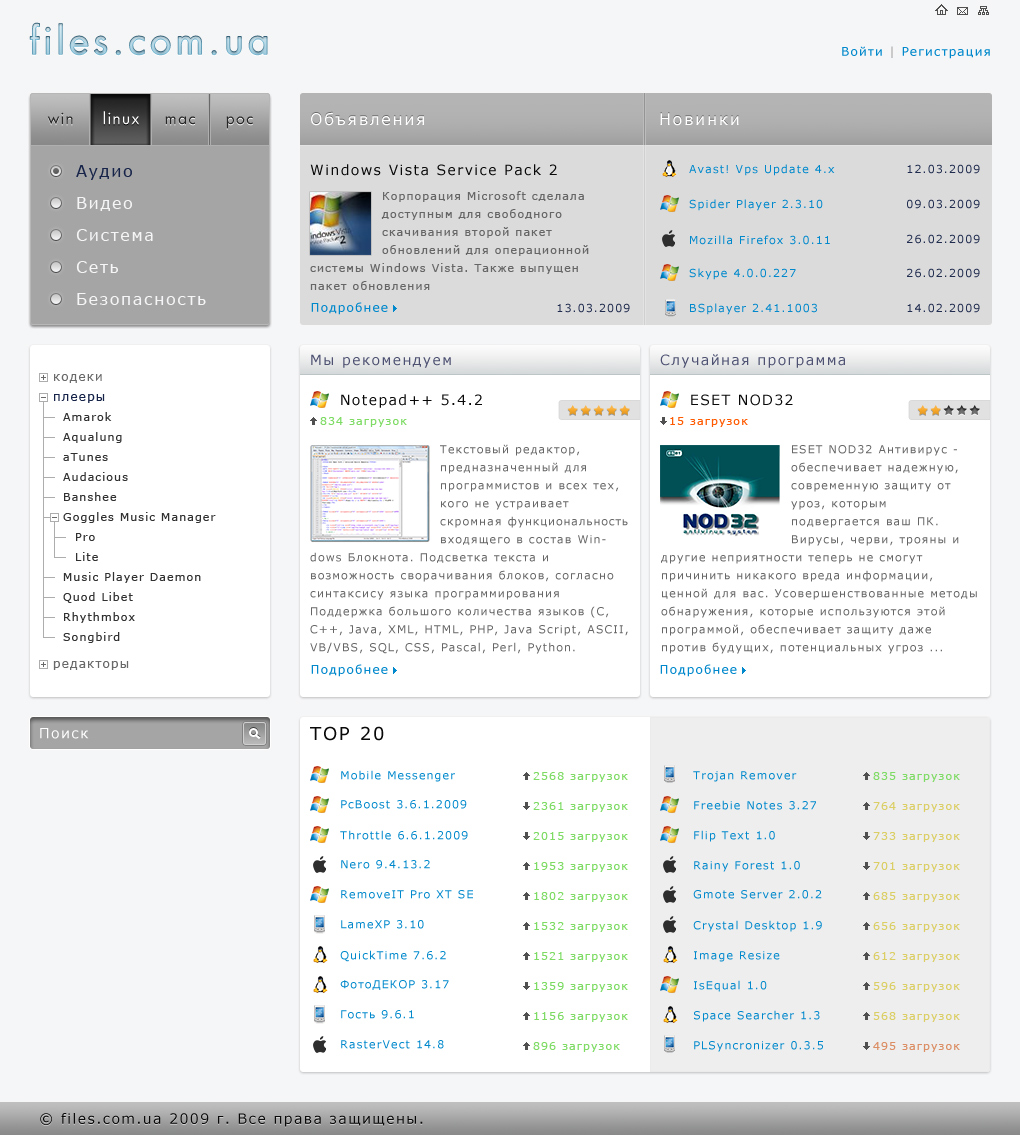
Task: Click the Windows icon beside Freebie Notes 3.27
Action: [670, 805]
